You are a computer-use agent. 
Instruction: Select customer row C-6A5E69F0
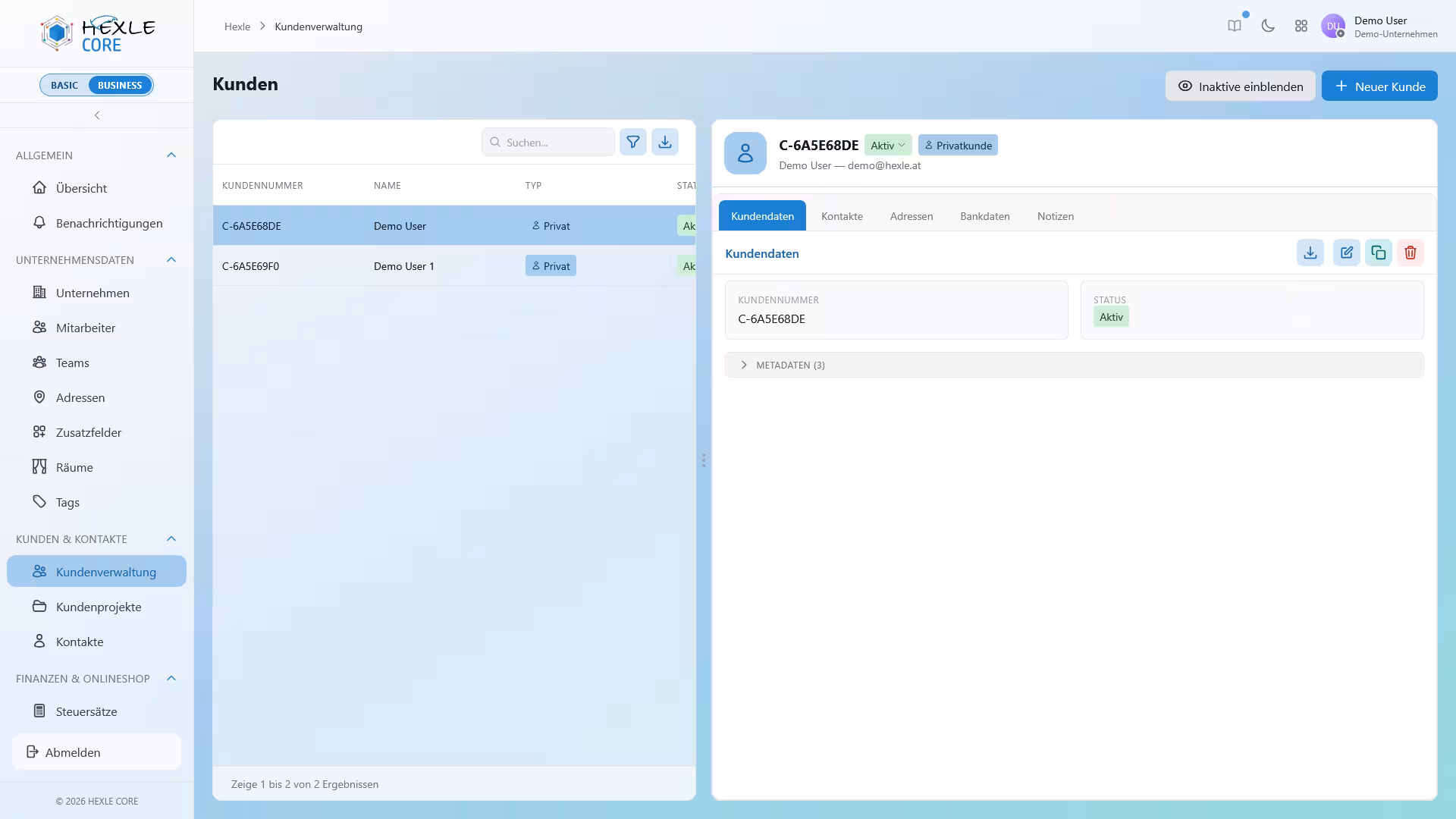[454, 266]
